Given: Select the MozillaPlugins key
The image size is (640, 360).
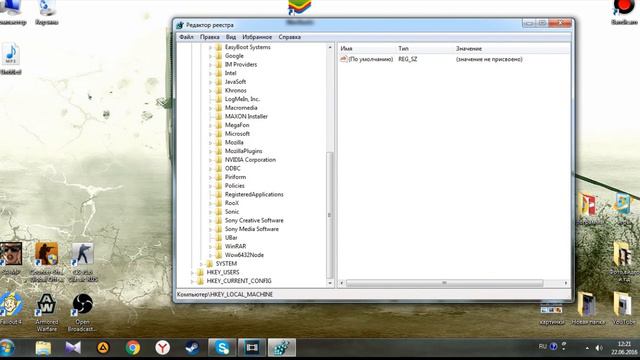Looking at the screenshot, I should click(243, 151).
